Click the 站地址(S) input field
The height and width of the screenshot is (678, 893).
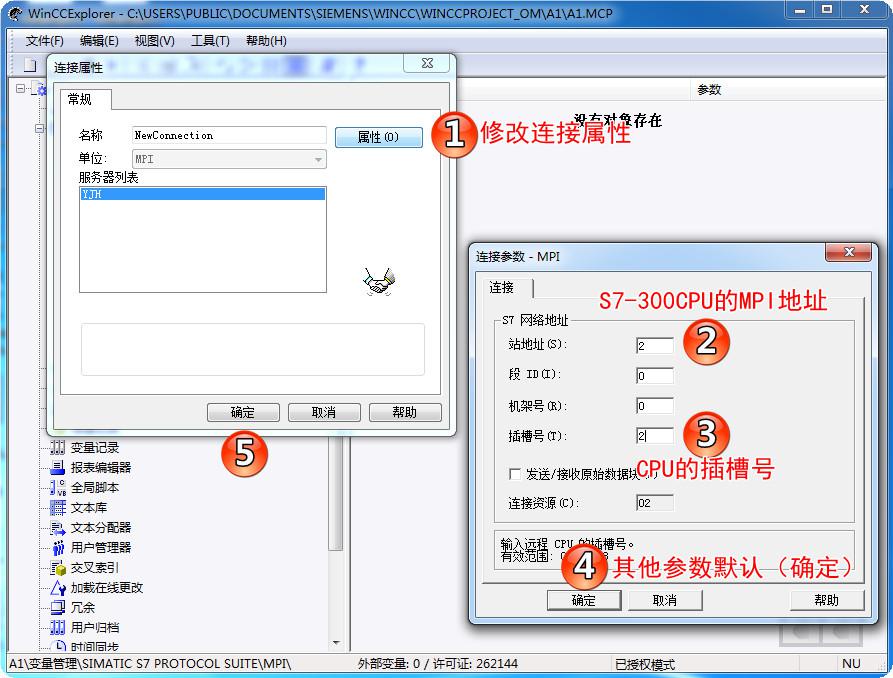coord(655,345)
